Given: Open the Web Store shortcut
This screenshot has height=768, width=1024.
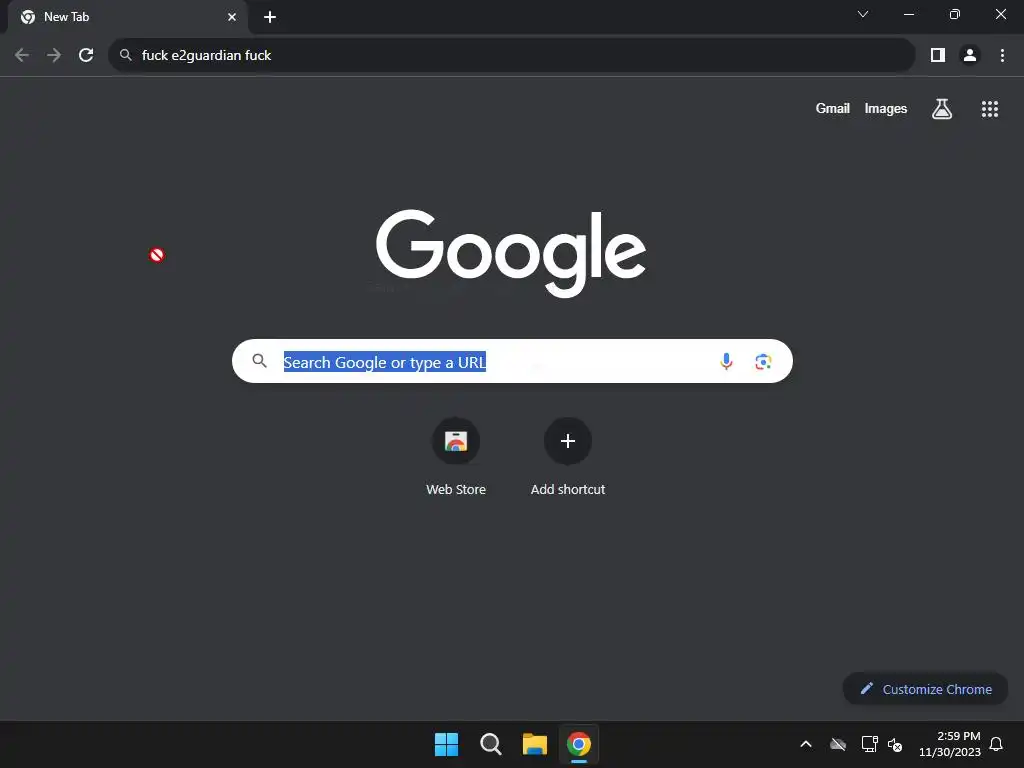Looking at the screenshot, I should tap(456, 457).
